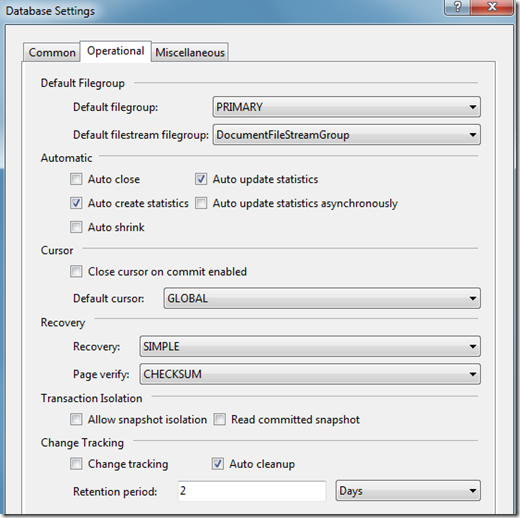This screenshot has width=520, height=518.
Task: Tick Auto update statistics asynchronously
Action: [x=201, y=203]
